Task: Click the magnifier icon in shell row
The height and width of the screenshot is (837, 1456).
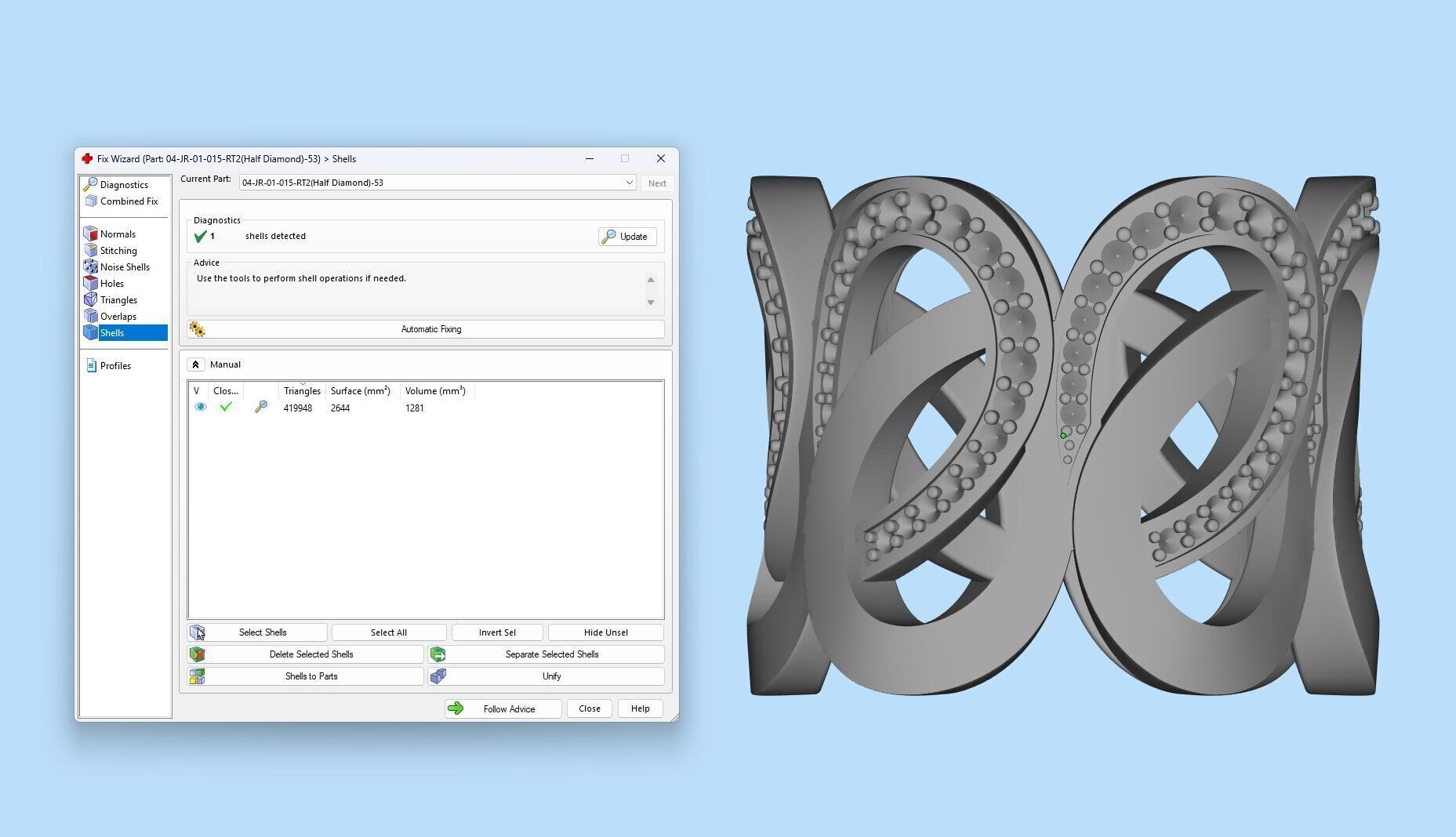Action: point(261,407)
